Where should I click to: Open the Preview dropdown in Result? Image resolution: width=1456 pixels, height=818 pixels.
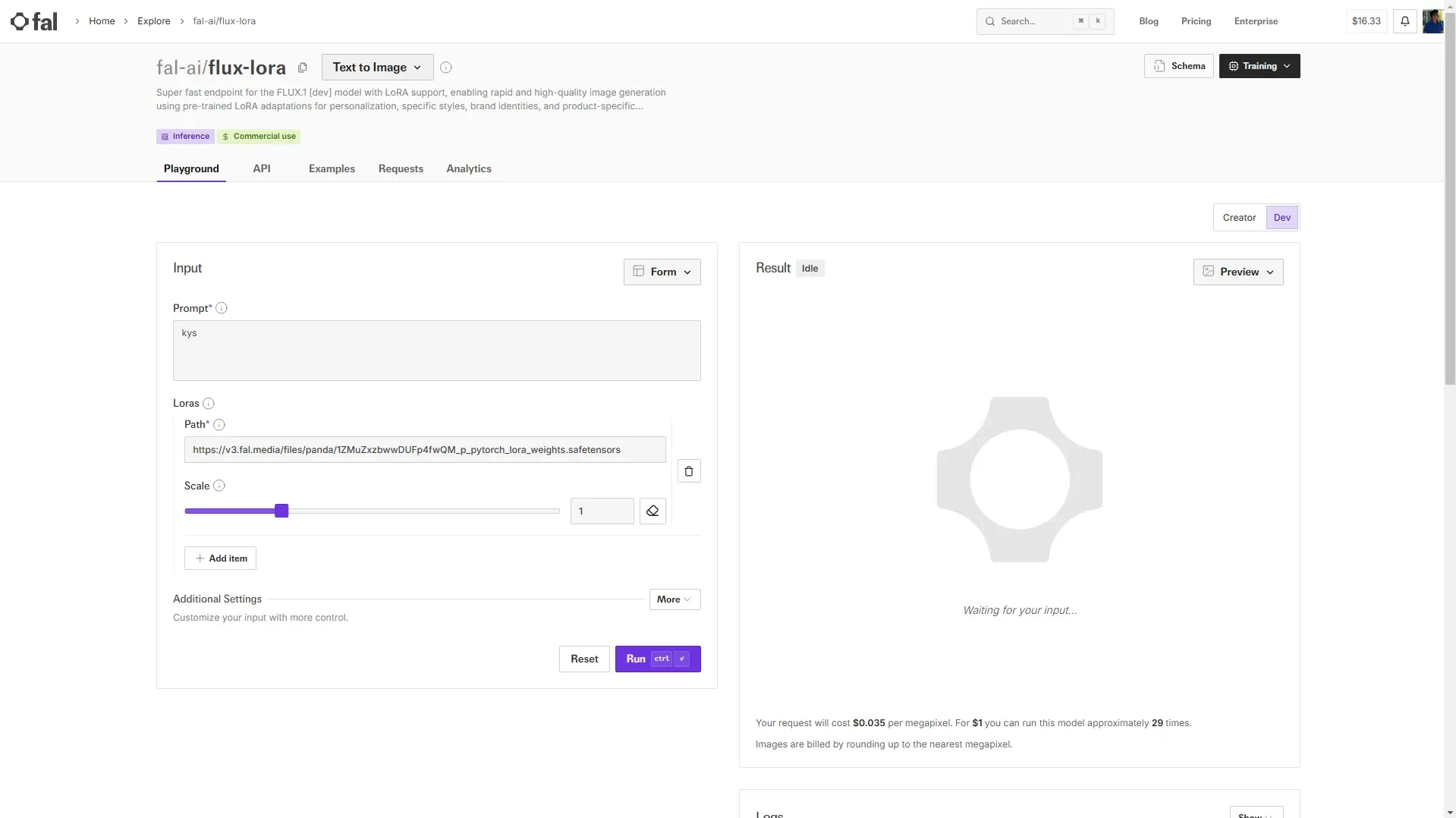click(1237, 272)
